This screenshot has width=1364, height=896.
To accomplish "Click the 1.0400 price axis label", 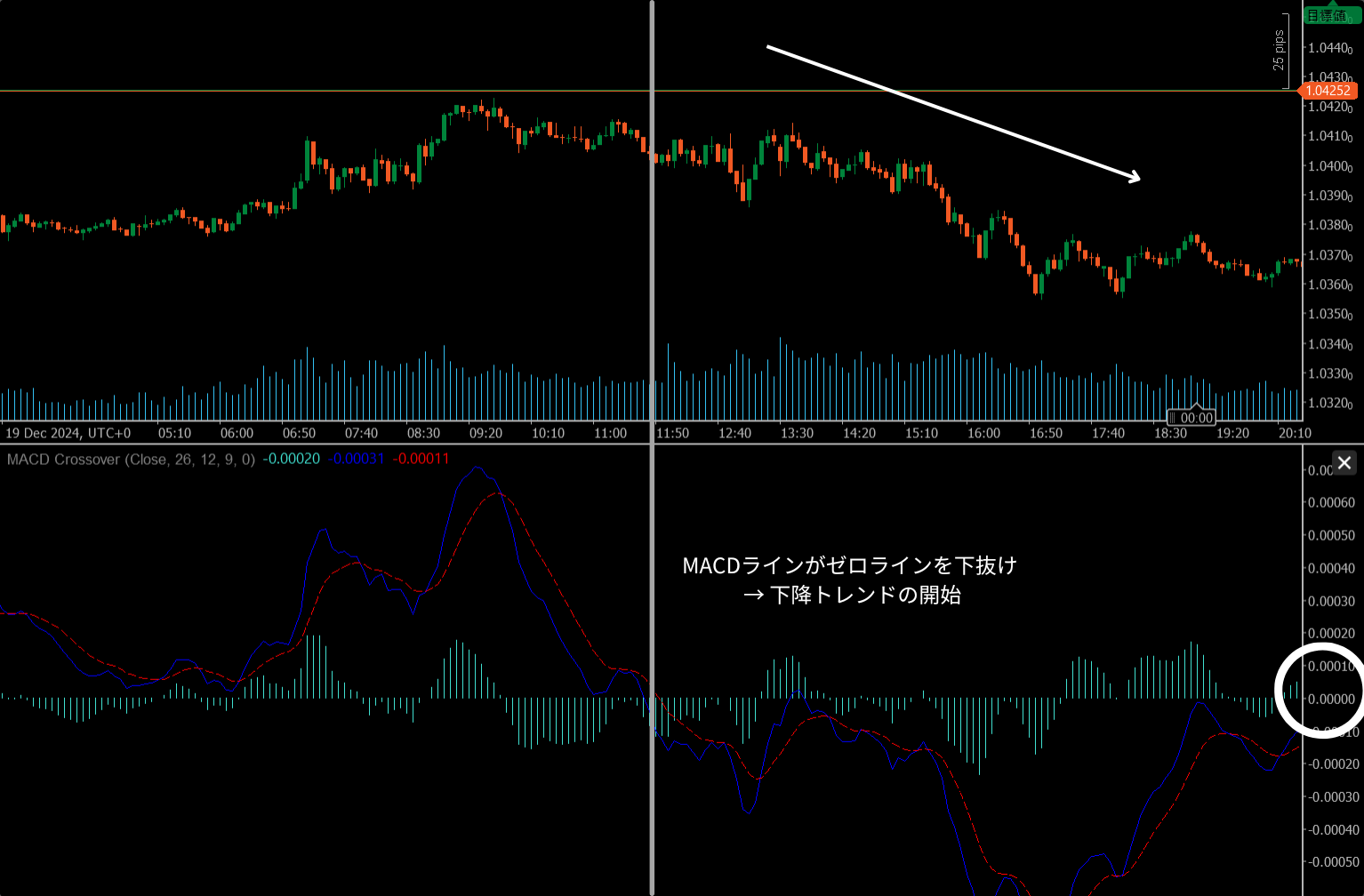I will [x=1331, y=166].
